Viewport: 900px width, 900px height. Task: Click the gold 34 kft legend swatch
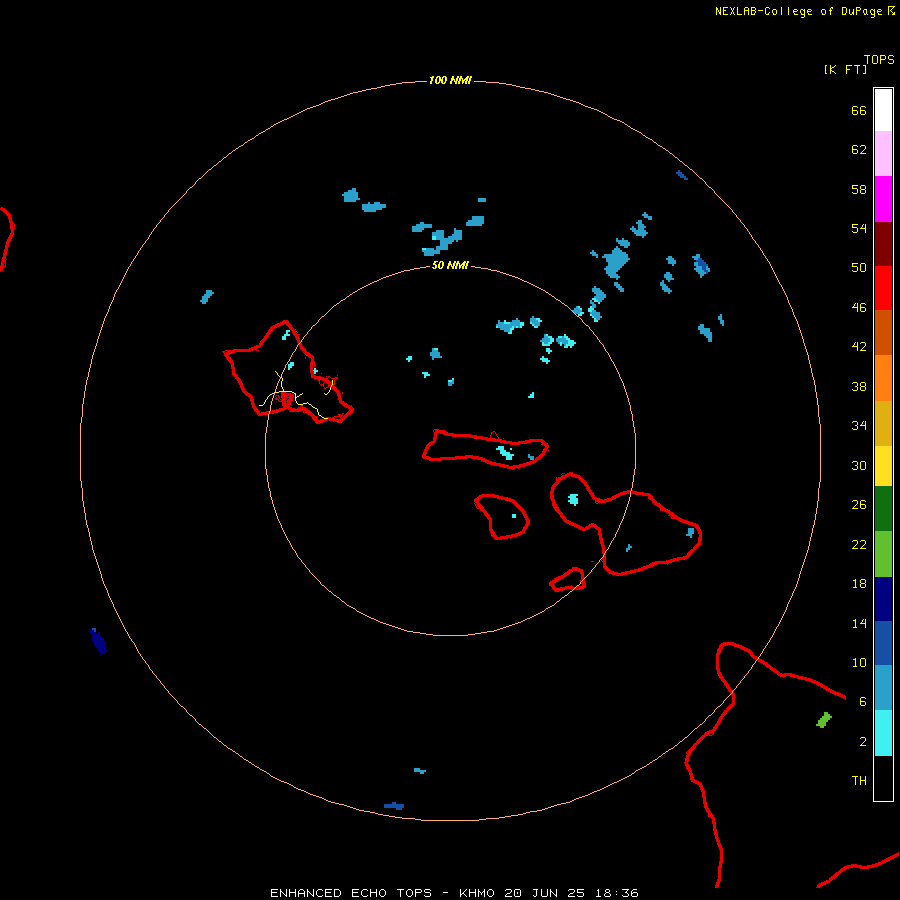point(883,423)
